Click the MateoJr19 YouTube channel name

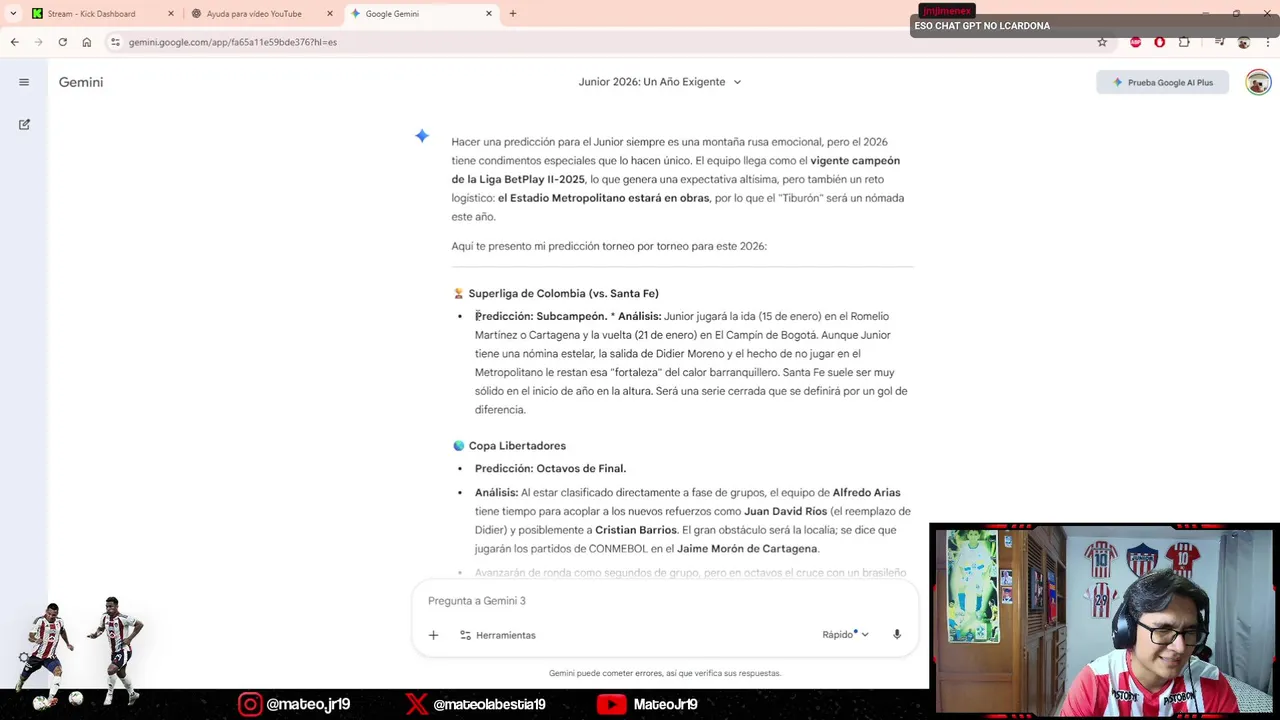pos(665,705)
